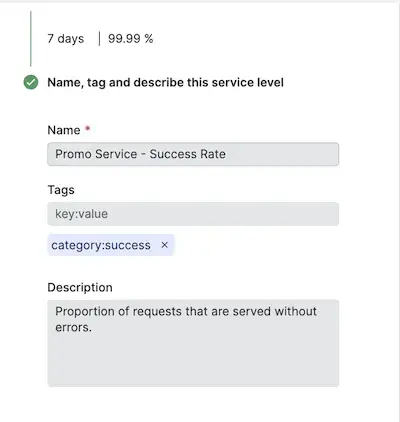Focus the Name field with Promo Service text

[193, 154]
